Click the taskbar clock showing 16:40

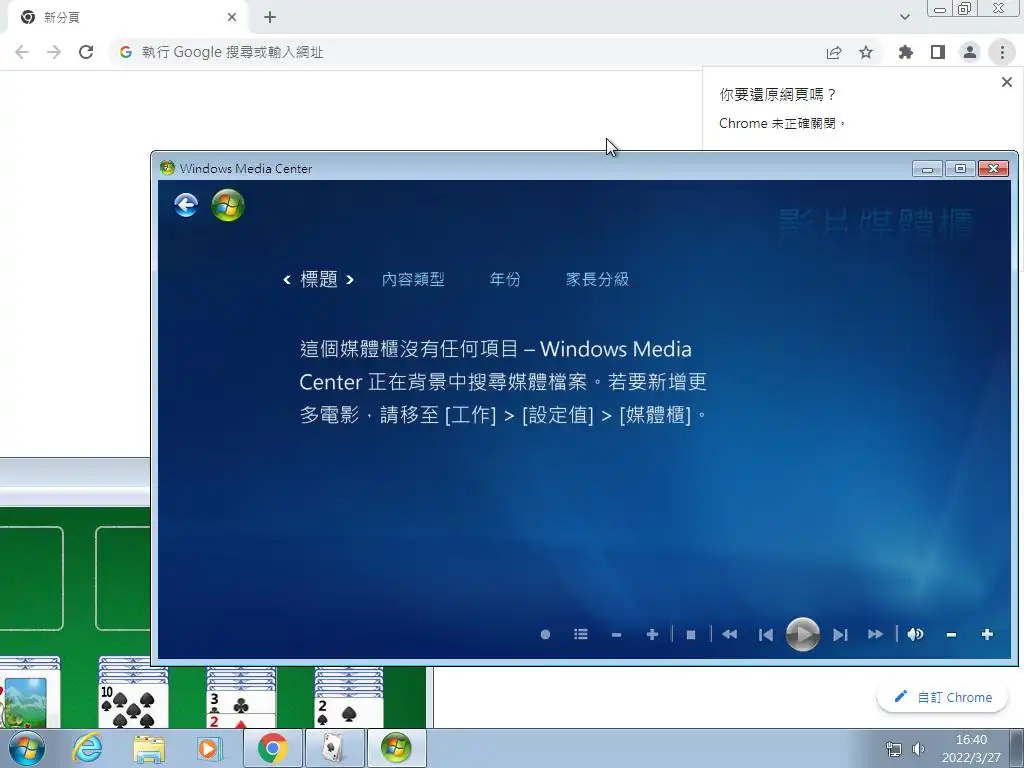[x=971, y=748]
